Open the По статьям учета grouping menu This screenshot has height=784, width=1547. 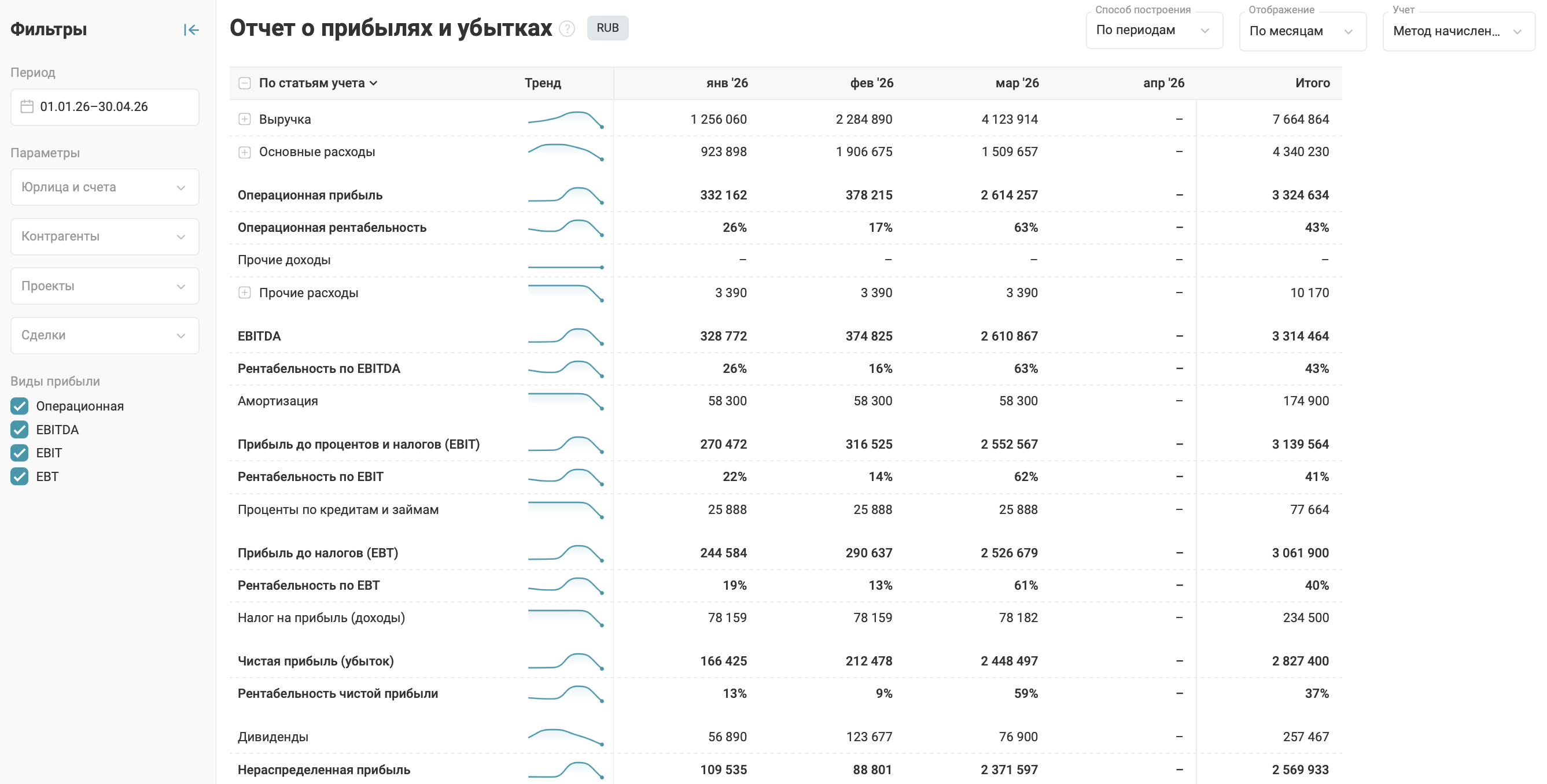[x=318, y=83]
